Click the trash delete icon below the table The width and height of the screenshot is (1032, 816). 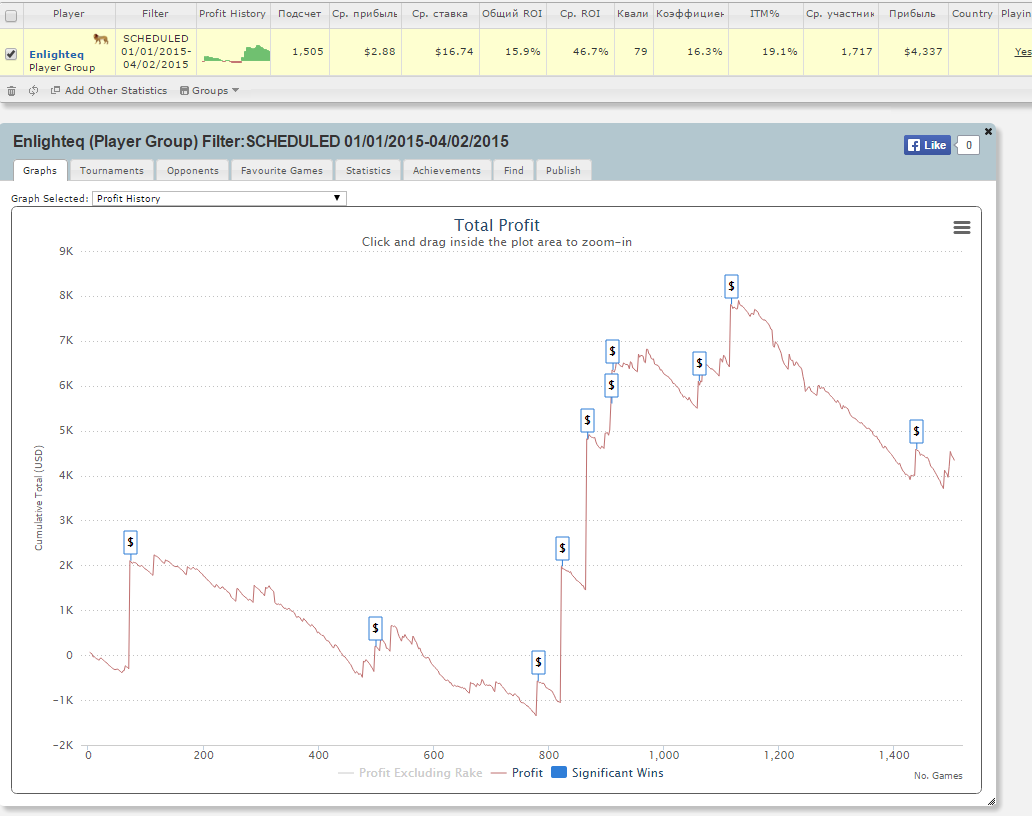pos(11,91)
